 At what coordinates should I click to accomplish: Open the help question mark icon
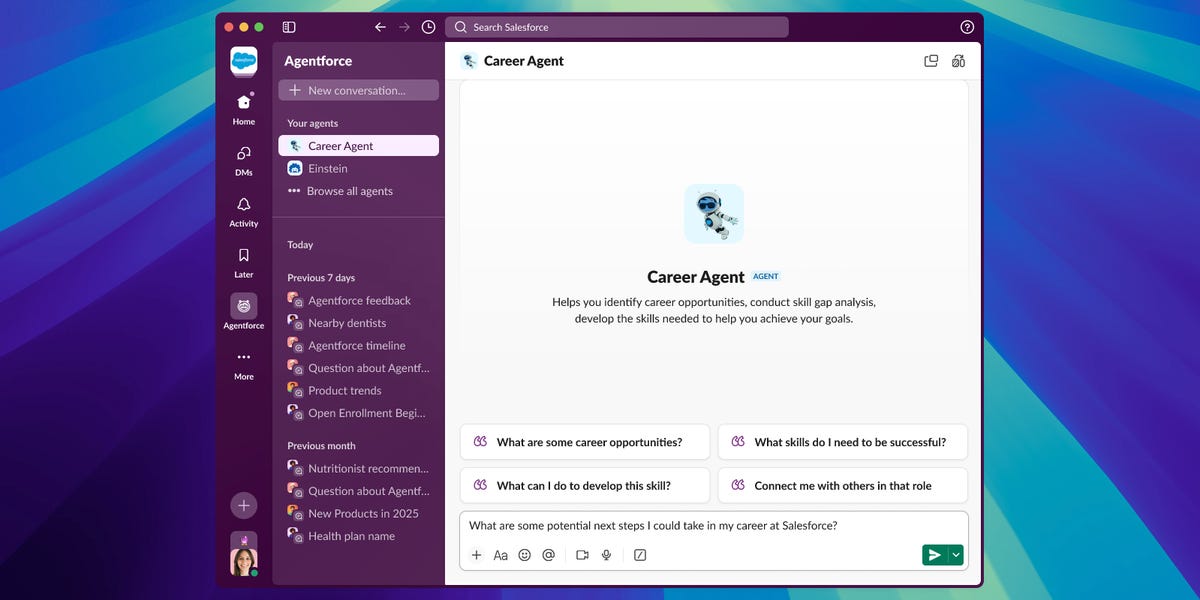click(966, 27)
